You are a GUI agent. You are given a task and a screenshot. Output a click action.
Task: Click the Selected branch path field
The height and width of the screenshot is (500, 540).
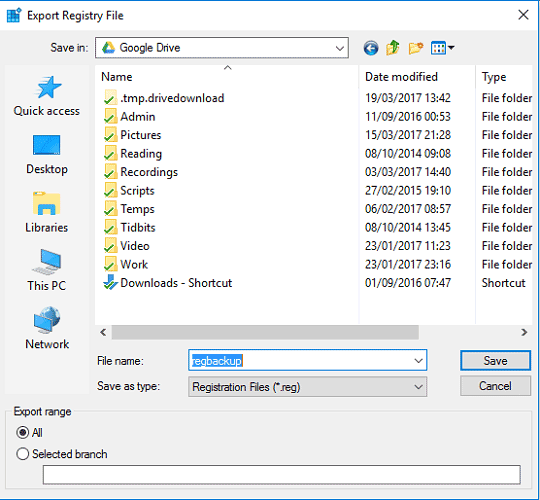tap(281, 475)
